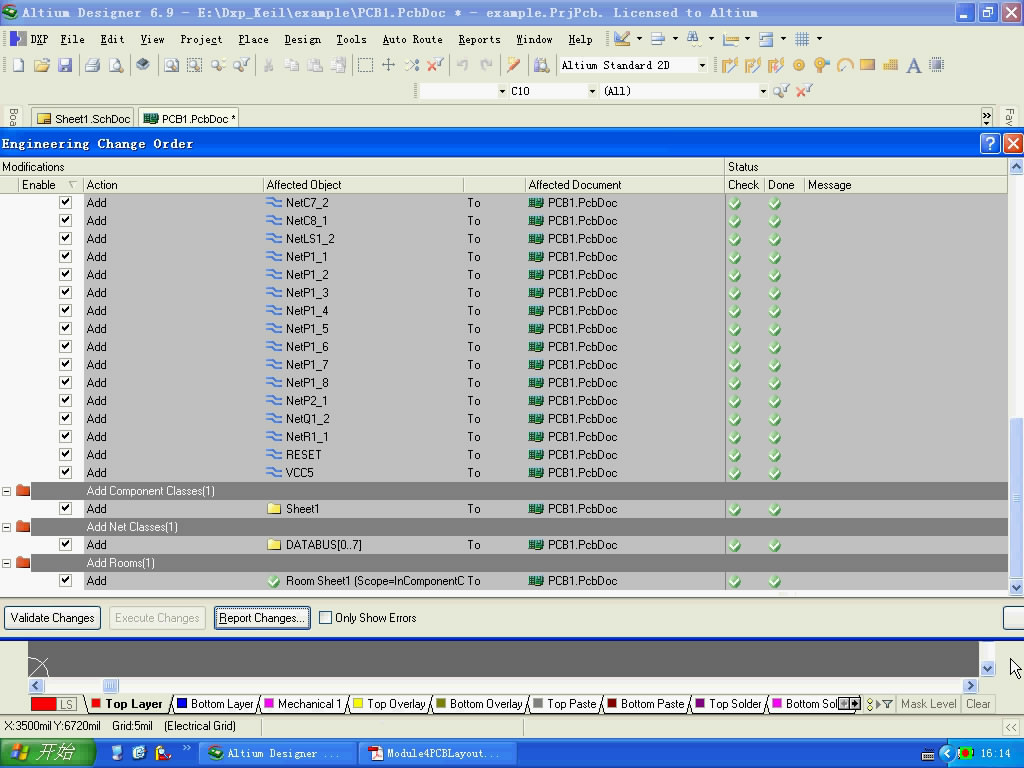Open the (All) filter dropdown
This screenshot has width=1024, height=768.
click(763, 91)
